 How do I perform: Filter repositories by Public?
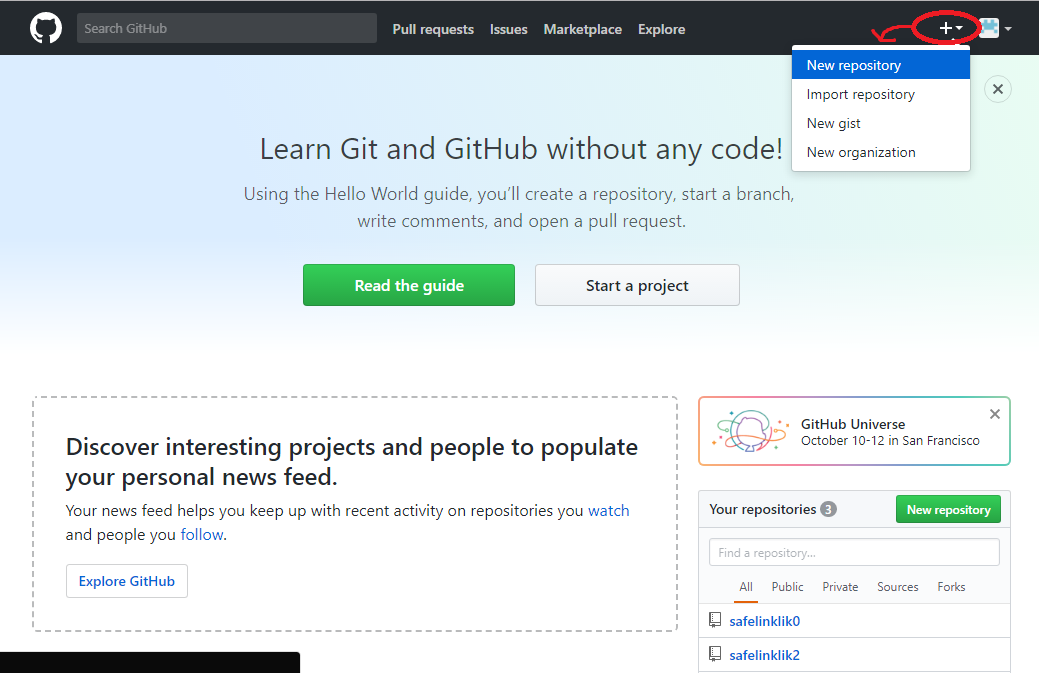[x=787, y=587]
